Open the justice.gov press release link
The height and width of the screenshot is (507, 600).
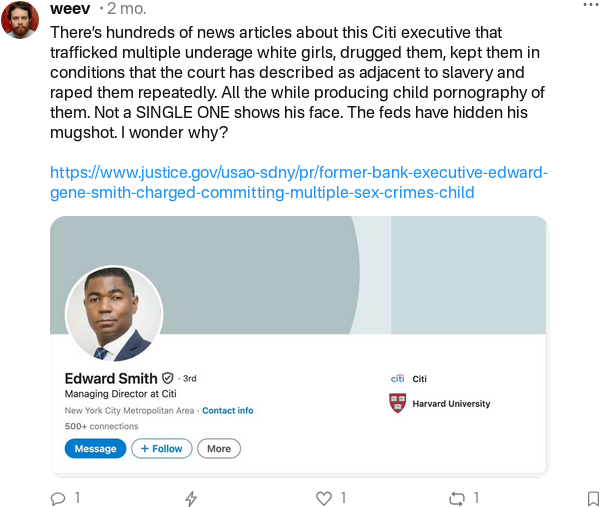[x=298, y=182]
